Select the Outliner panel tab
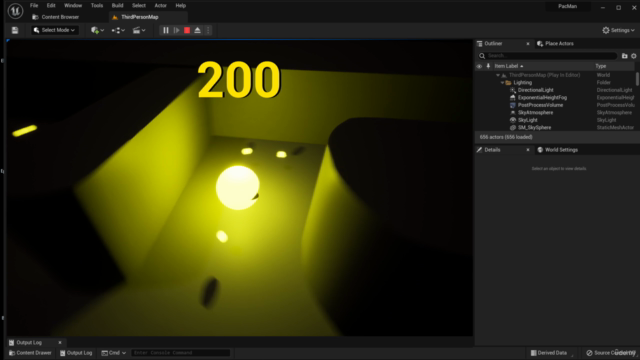The image size is (640, 360). pos(493,44)
